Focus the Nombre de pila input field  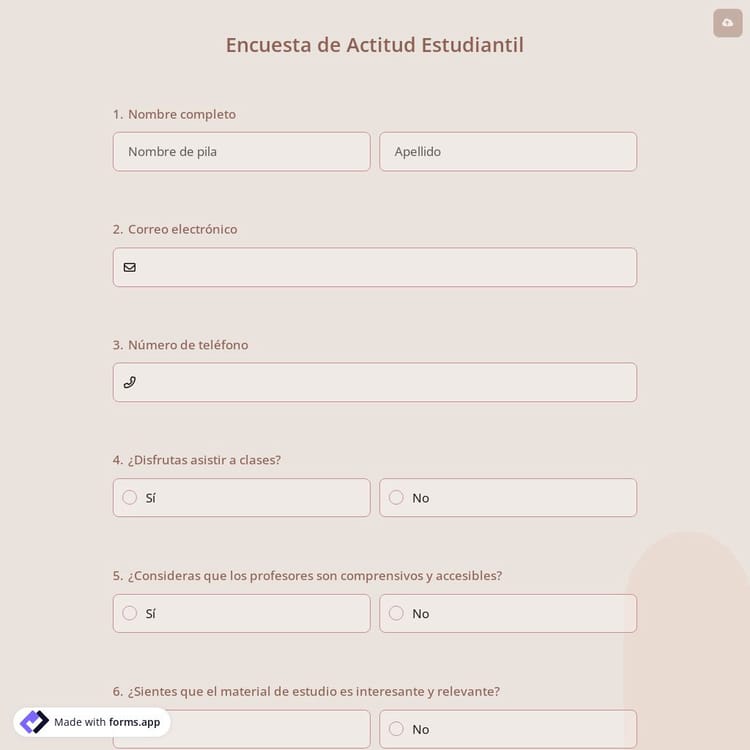point(241,152)
